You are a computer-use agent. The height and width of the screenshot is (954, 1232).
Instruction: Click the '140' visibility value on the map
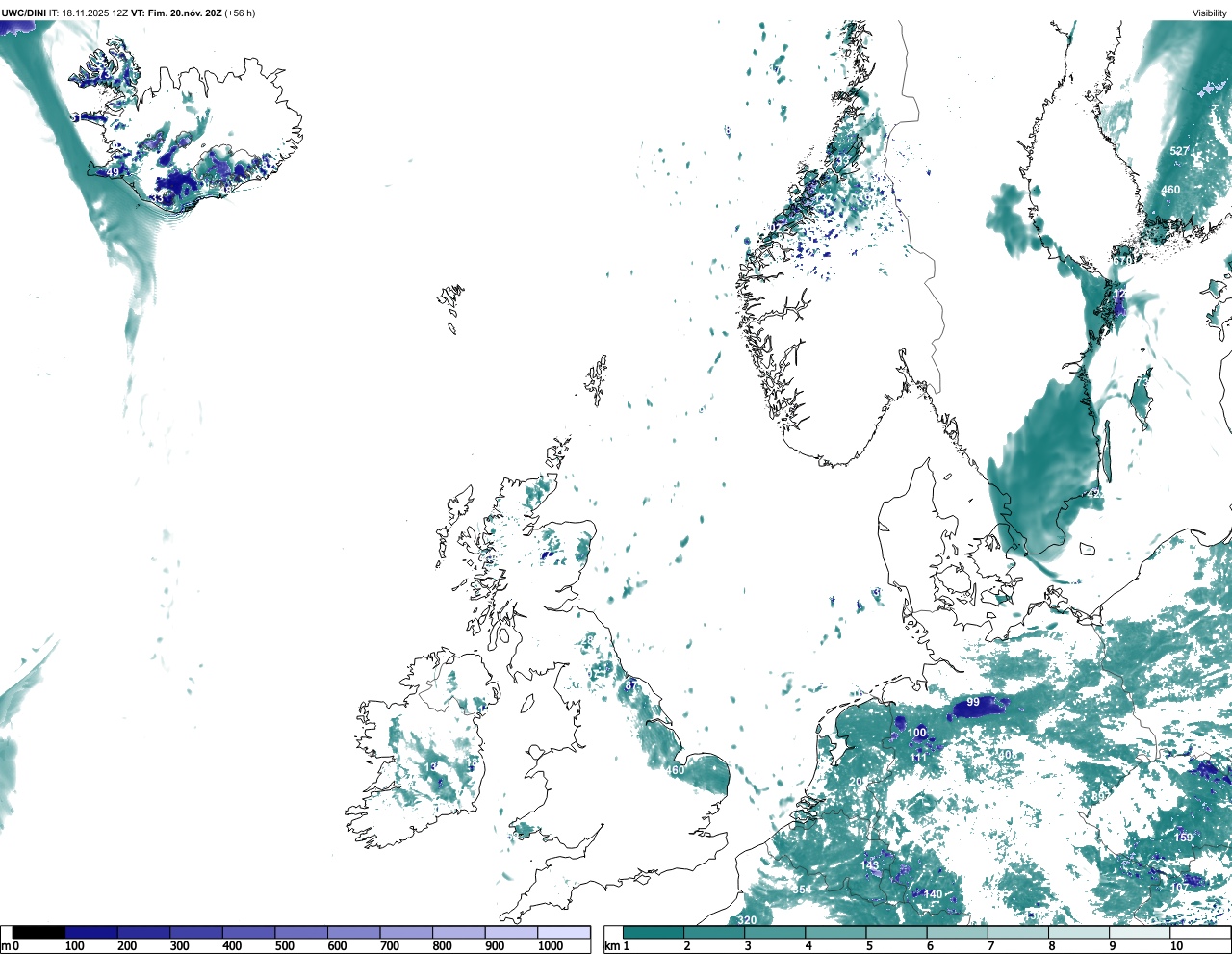pyautogui.click(x=933, y=894)
